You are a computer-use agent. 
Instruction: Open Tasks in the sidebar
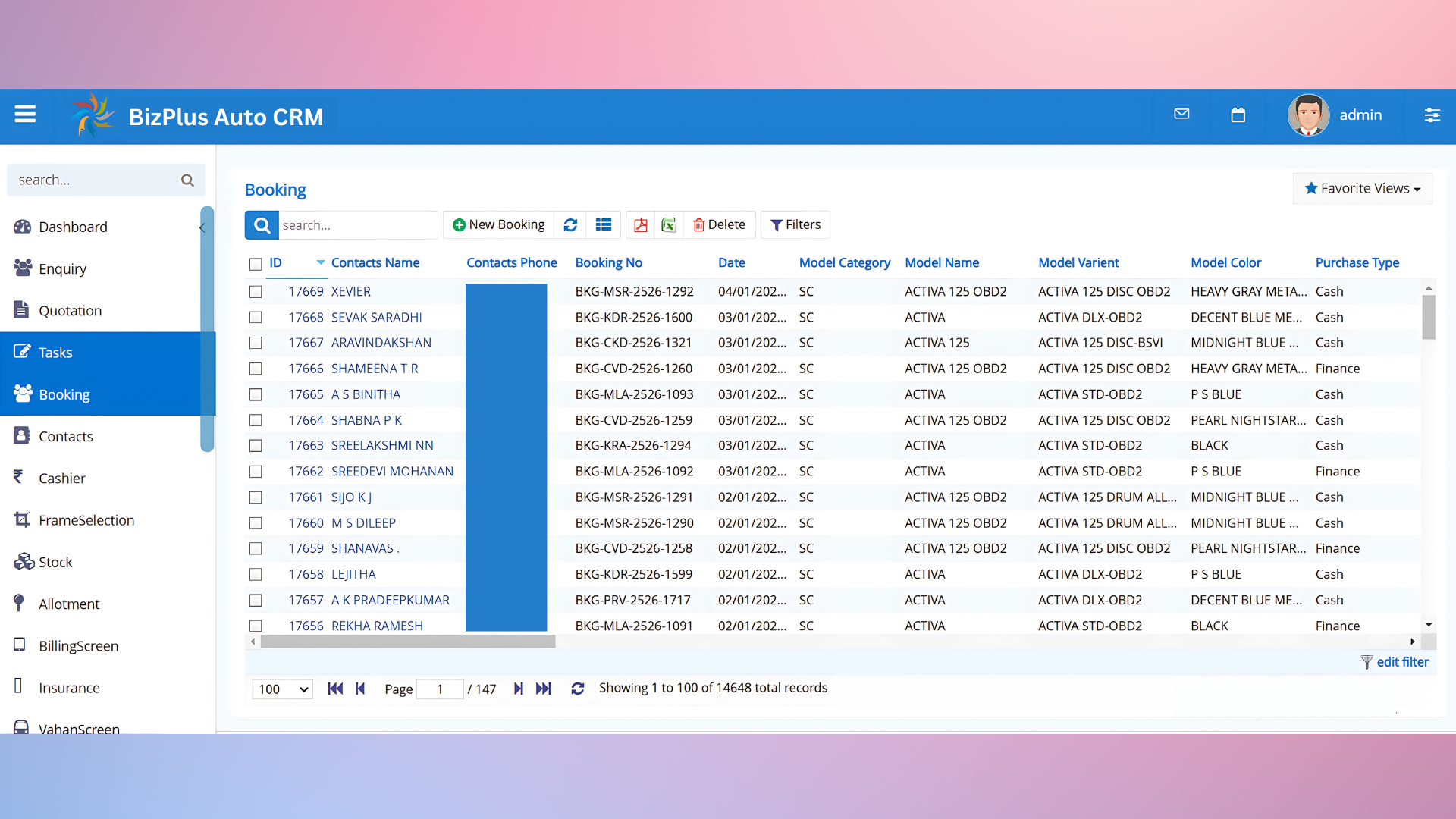pyautogui.click(x=108, y=353)
